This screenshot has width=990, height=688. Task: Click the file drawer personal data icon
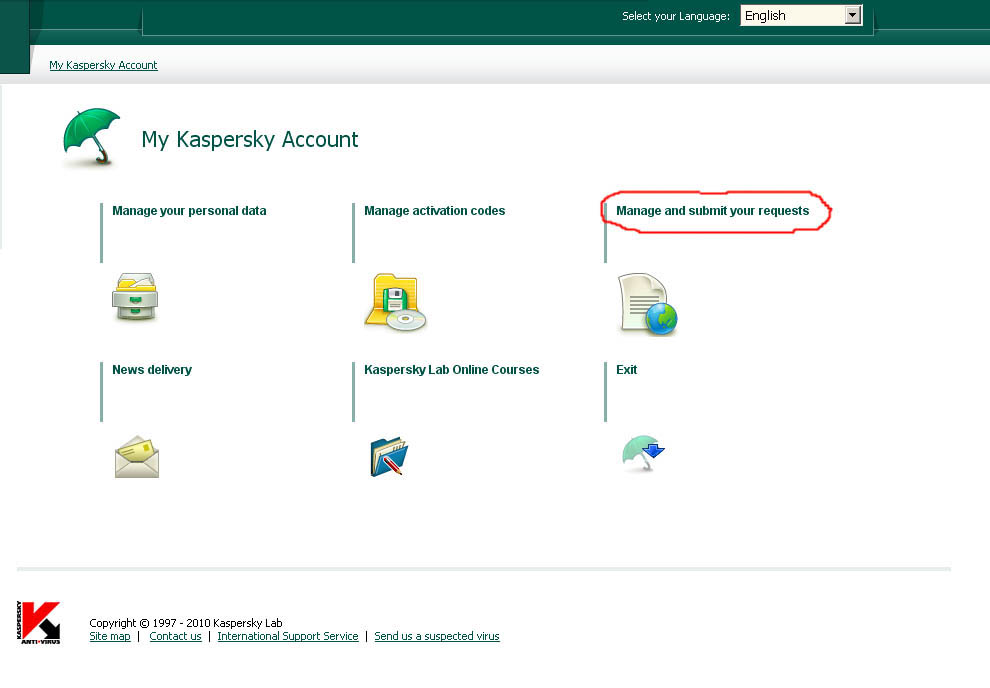tap(135, 297)
